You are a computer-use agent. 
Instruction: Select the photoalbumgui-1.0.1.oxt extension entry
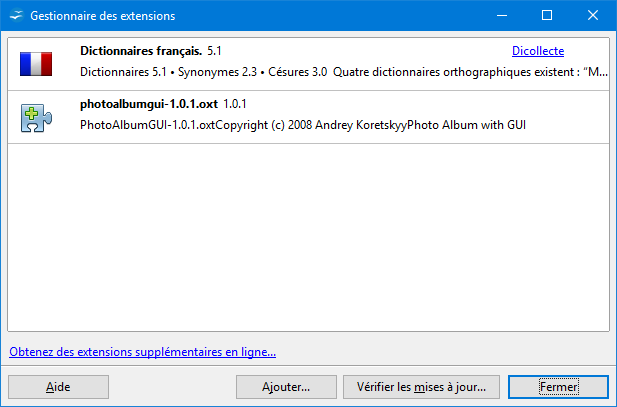[308, 117]
